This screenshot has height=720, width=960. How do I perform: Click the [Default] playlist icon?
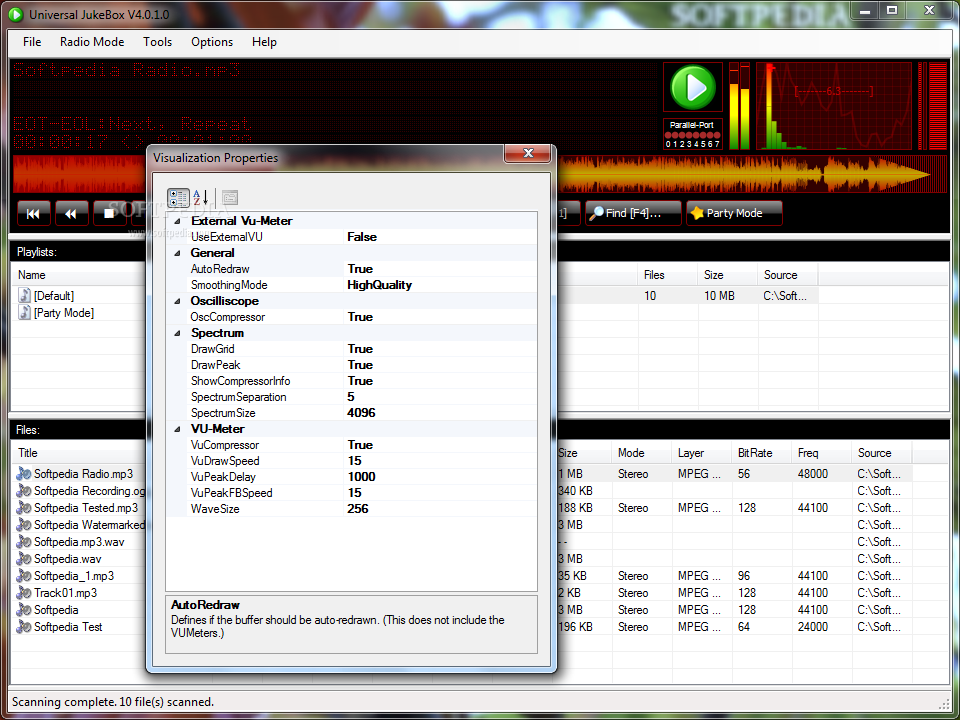pyautogui.click(x=24, y=296)
